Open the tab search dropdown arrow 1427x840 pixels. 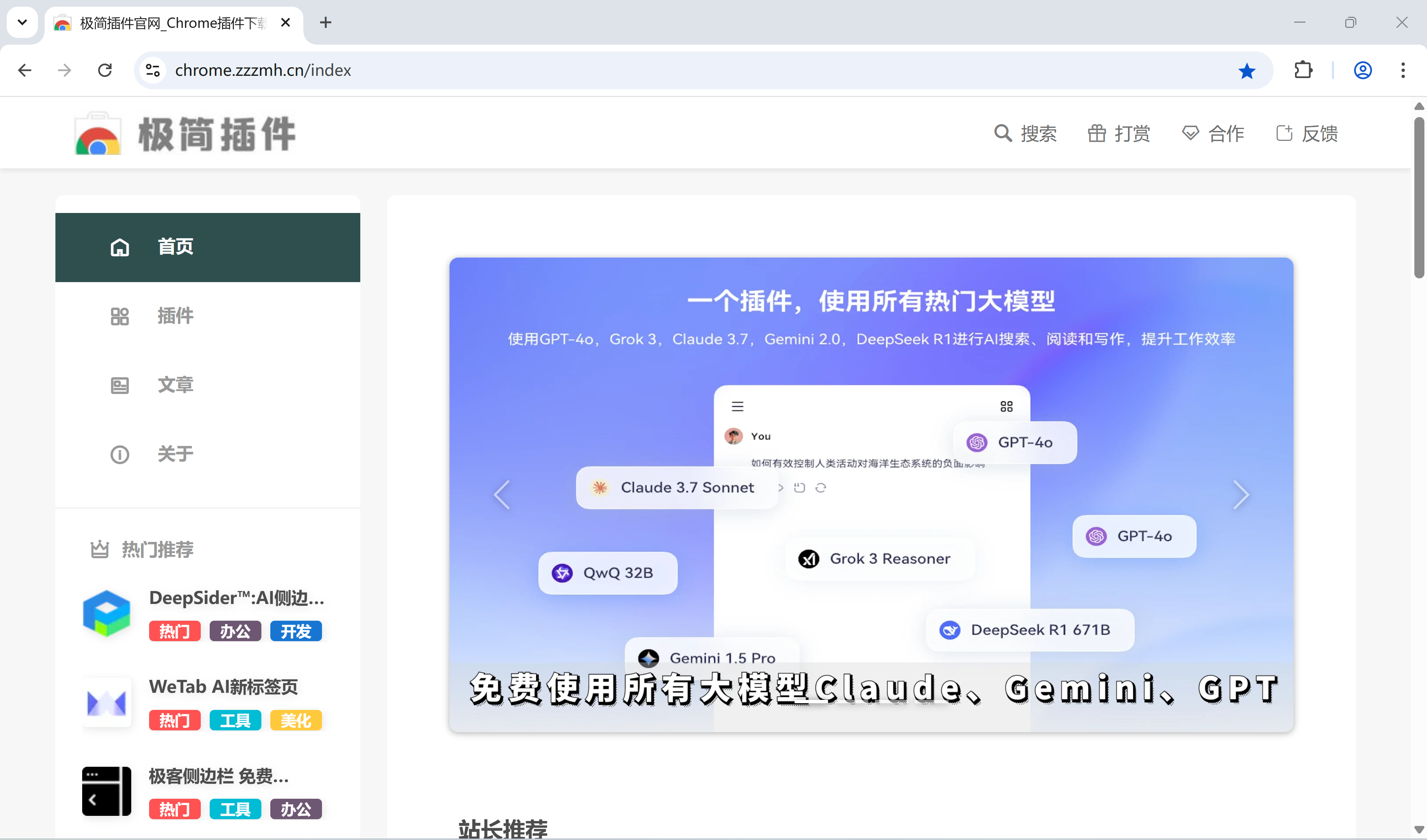pos(22,23)
